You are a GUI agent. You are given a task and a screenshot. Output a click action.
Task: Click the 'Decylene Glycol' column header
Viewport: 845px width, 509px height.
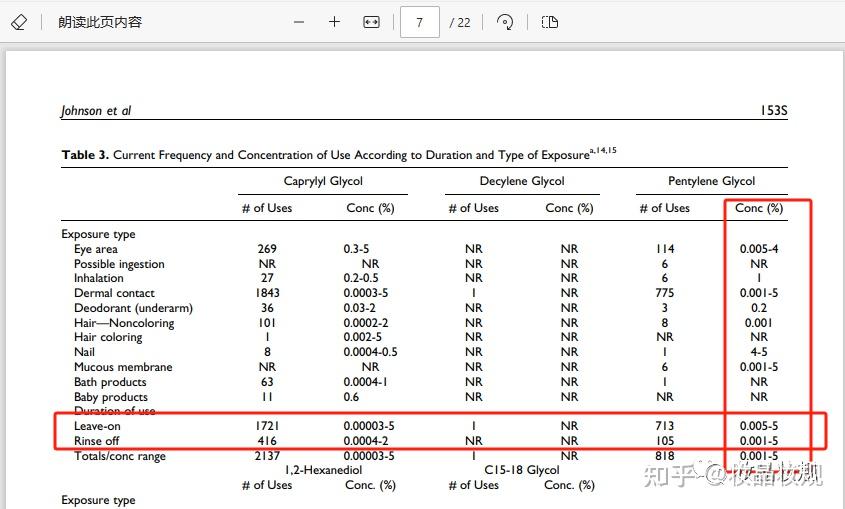[522, 181]
